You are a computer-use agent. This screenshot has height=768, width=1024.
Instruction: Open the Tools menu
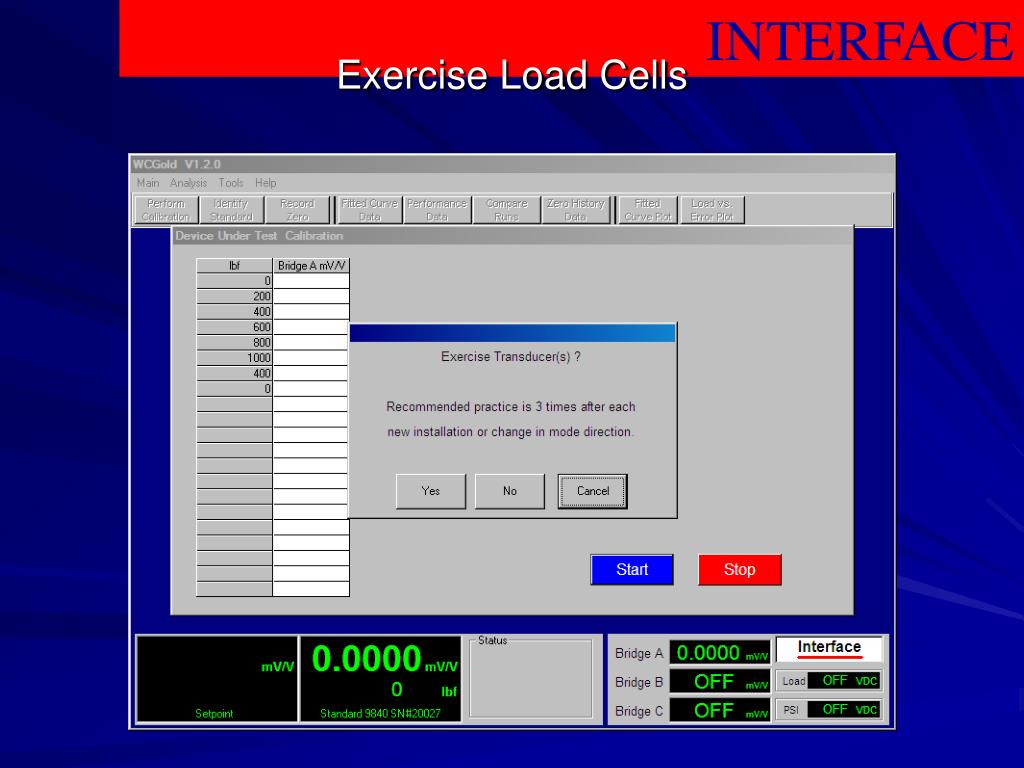231,183
